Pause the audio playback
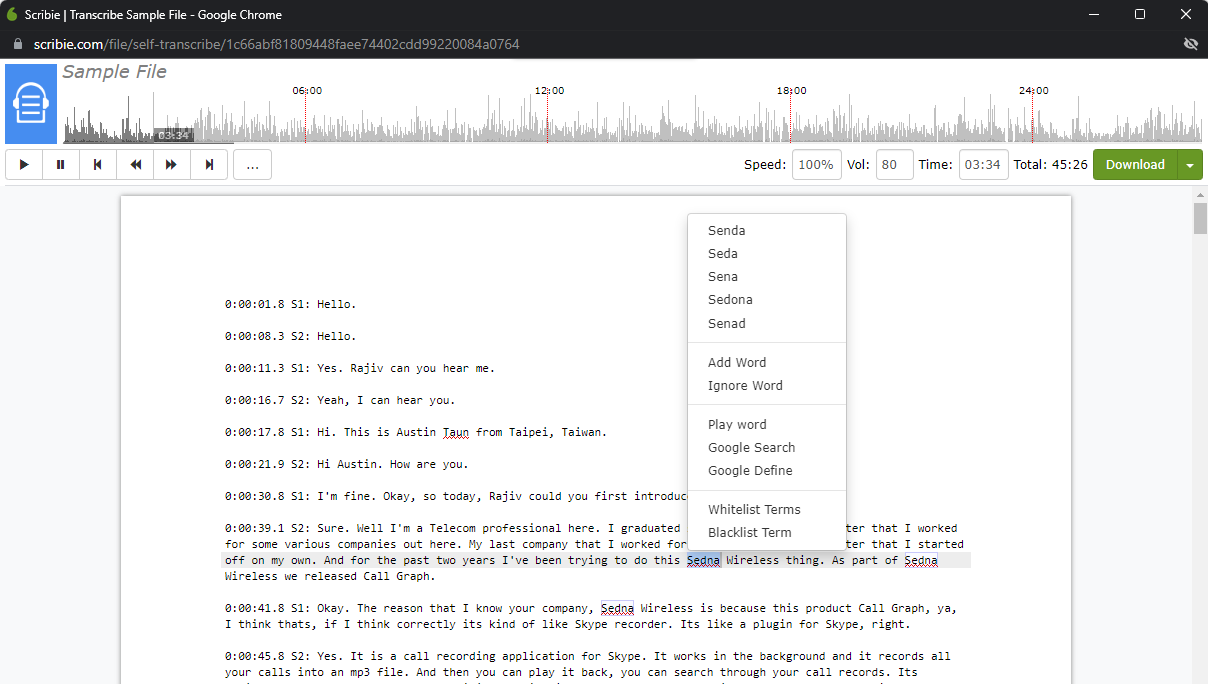 click(61, 165)
